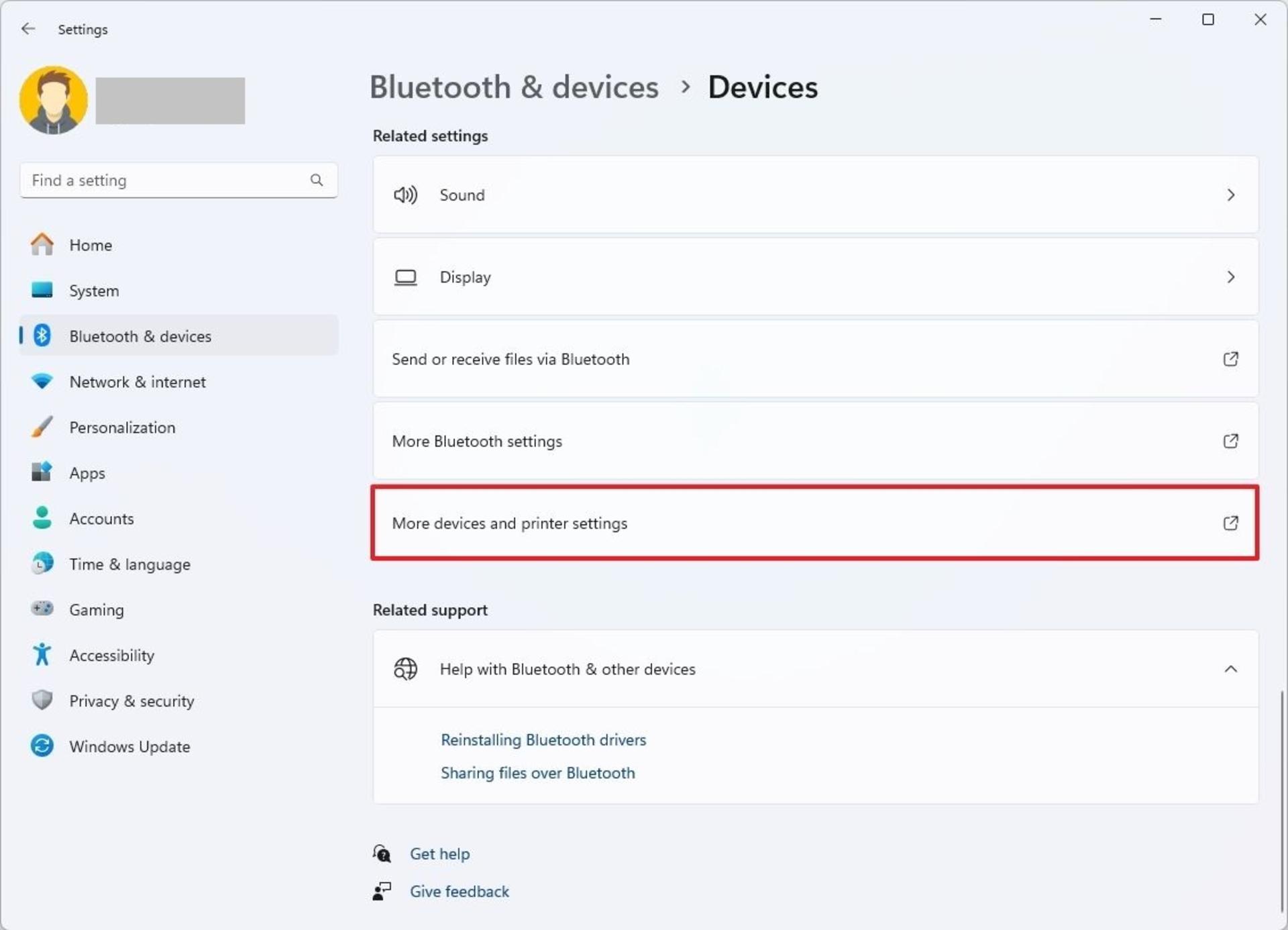Open Sharing files over Bluetooth link
The width and height of the screenshot is (1288, 930).
tap(537, 773)
